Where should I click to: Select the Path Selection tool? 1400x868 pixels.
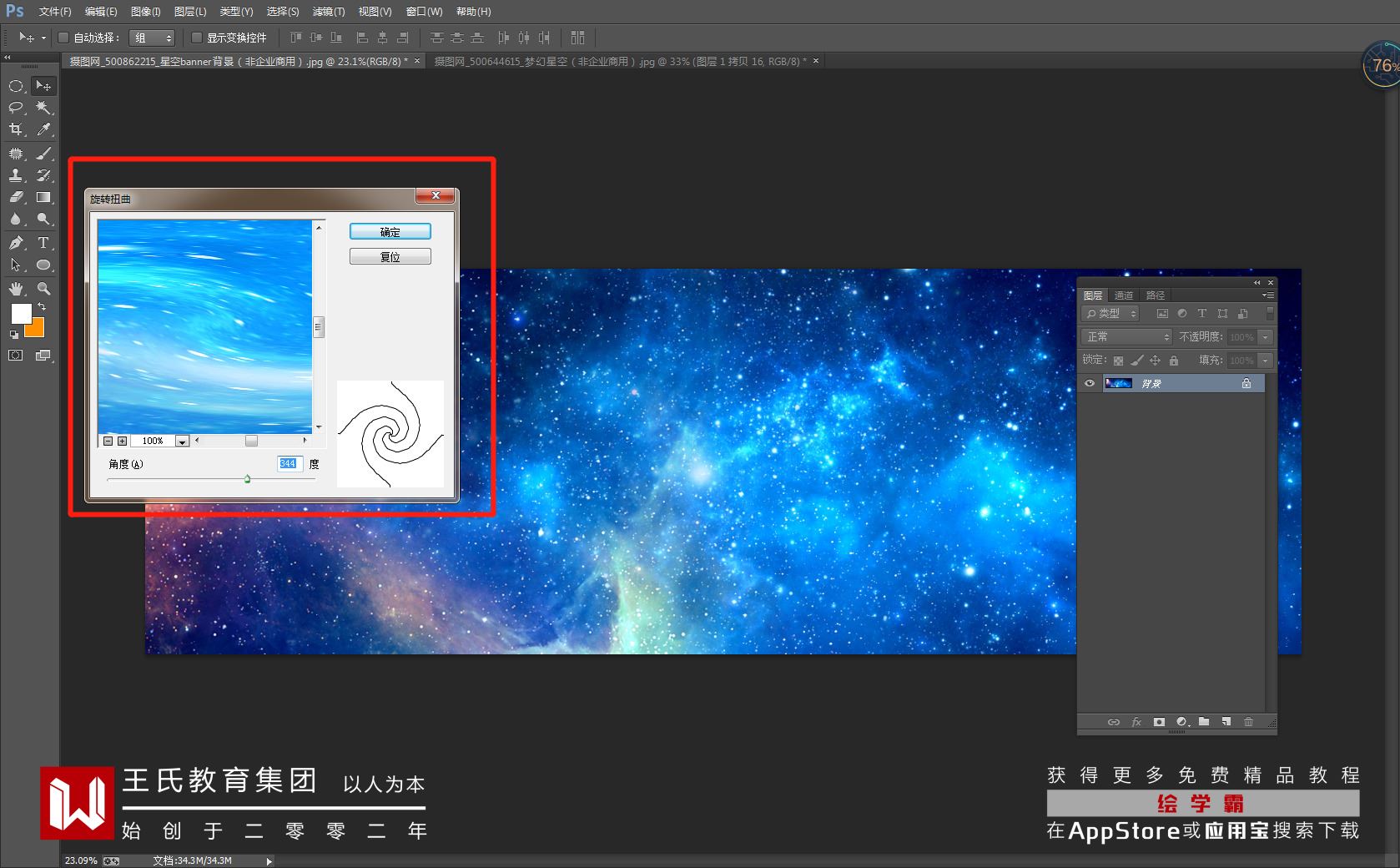(x=16, y=265)
